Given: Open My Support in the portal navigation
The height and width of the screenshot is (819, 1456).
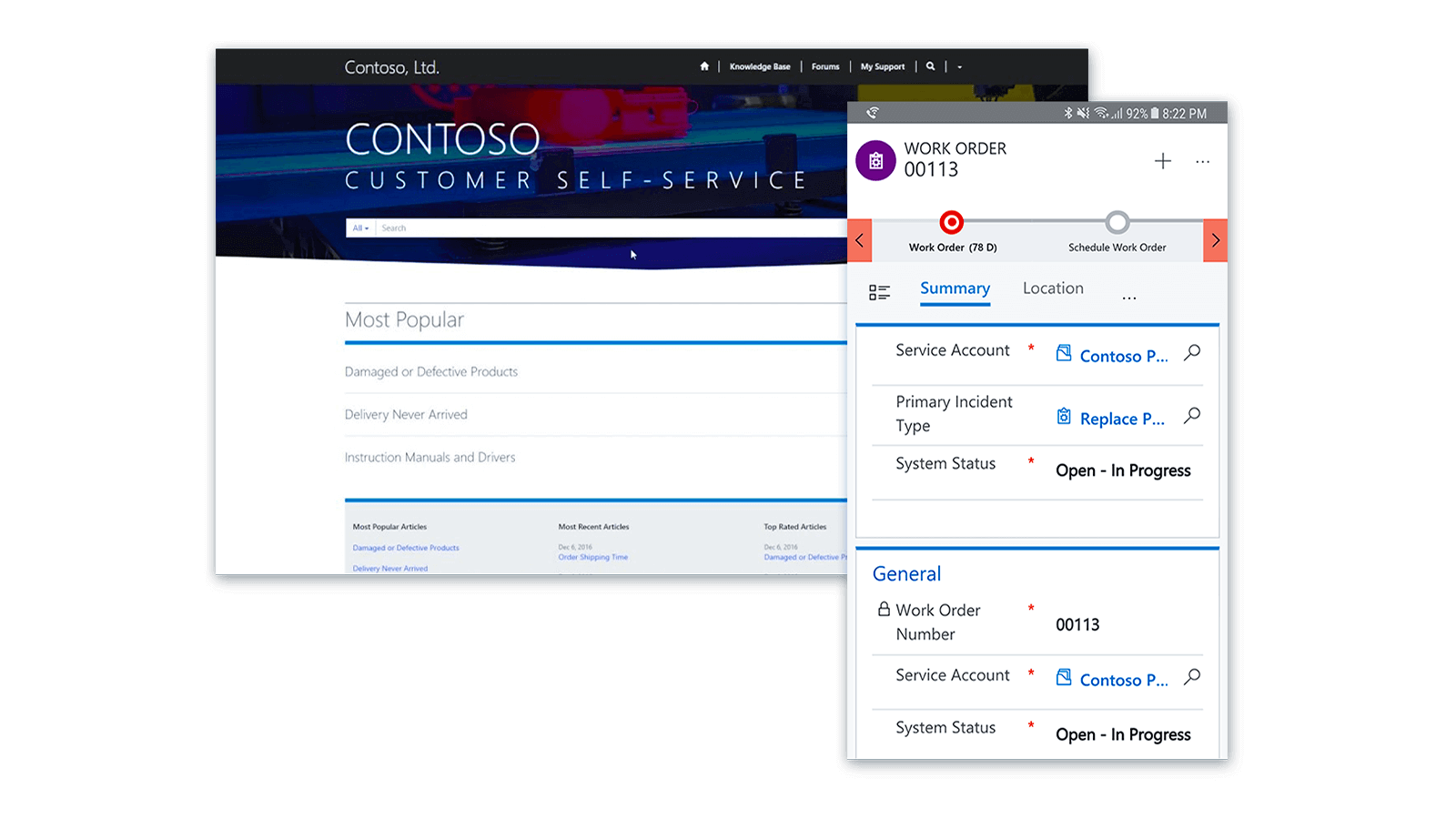Looking at the screenshot, I should pyautogui.click(x=883, y=66).
